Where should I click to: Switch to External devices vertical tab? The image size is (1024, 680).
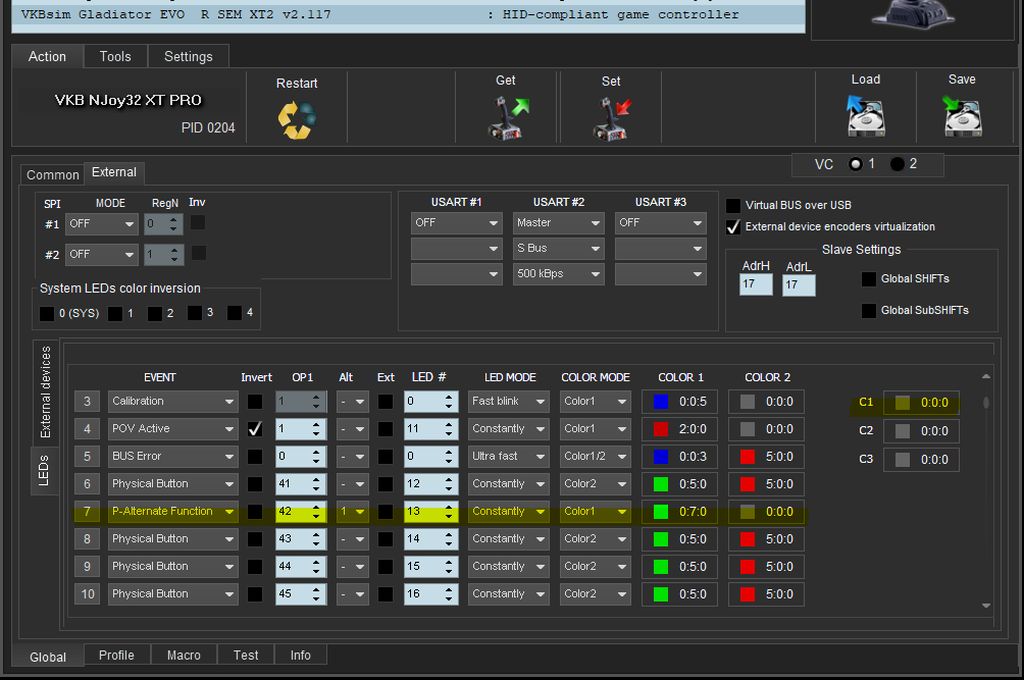coord(45,392)
